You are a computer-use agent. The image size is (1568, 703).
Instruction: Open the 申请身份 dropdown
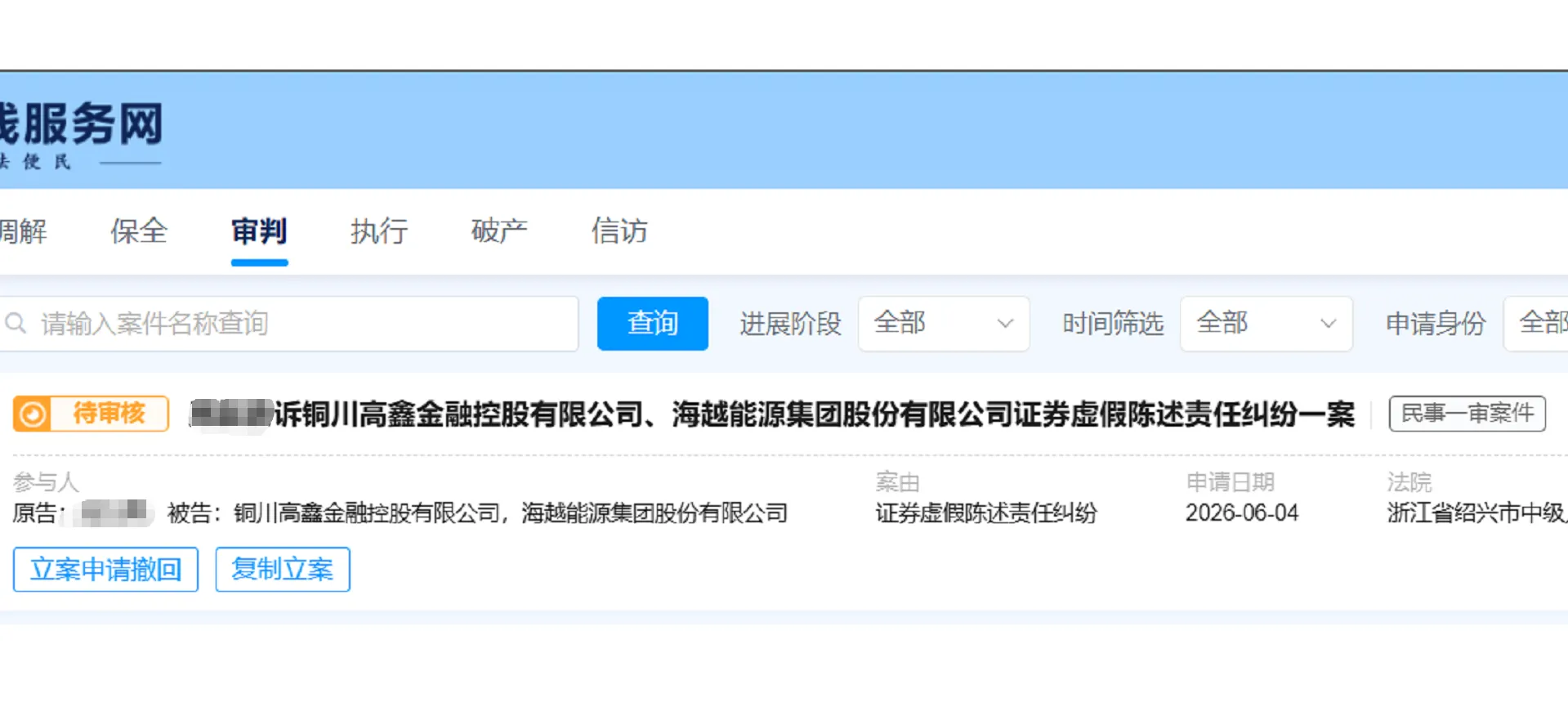click(x=1536, y=324)
